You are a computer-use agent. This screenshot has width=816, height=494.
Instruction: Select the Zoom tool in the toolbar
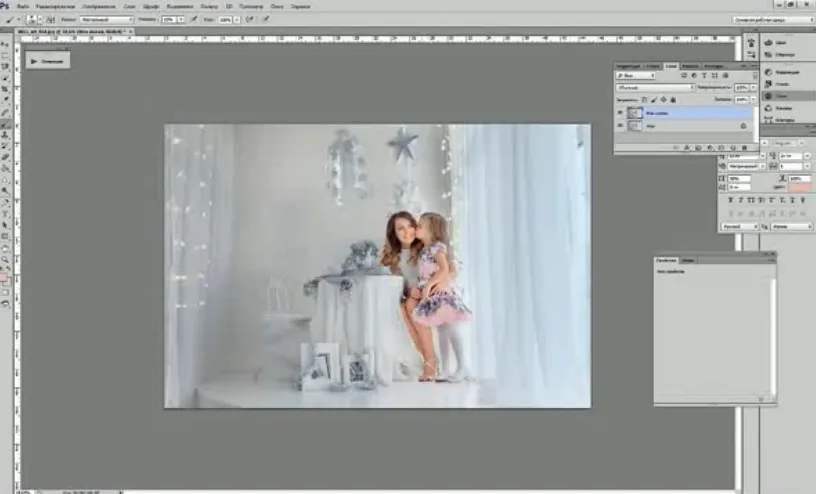click(x=6, y=258)
